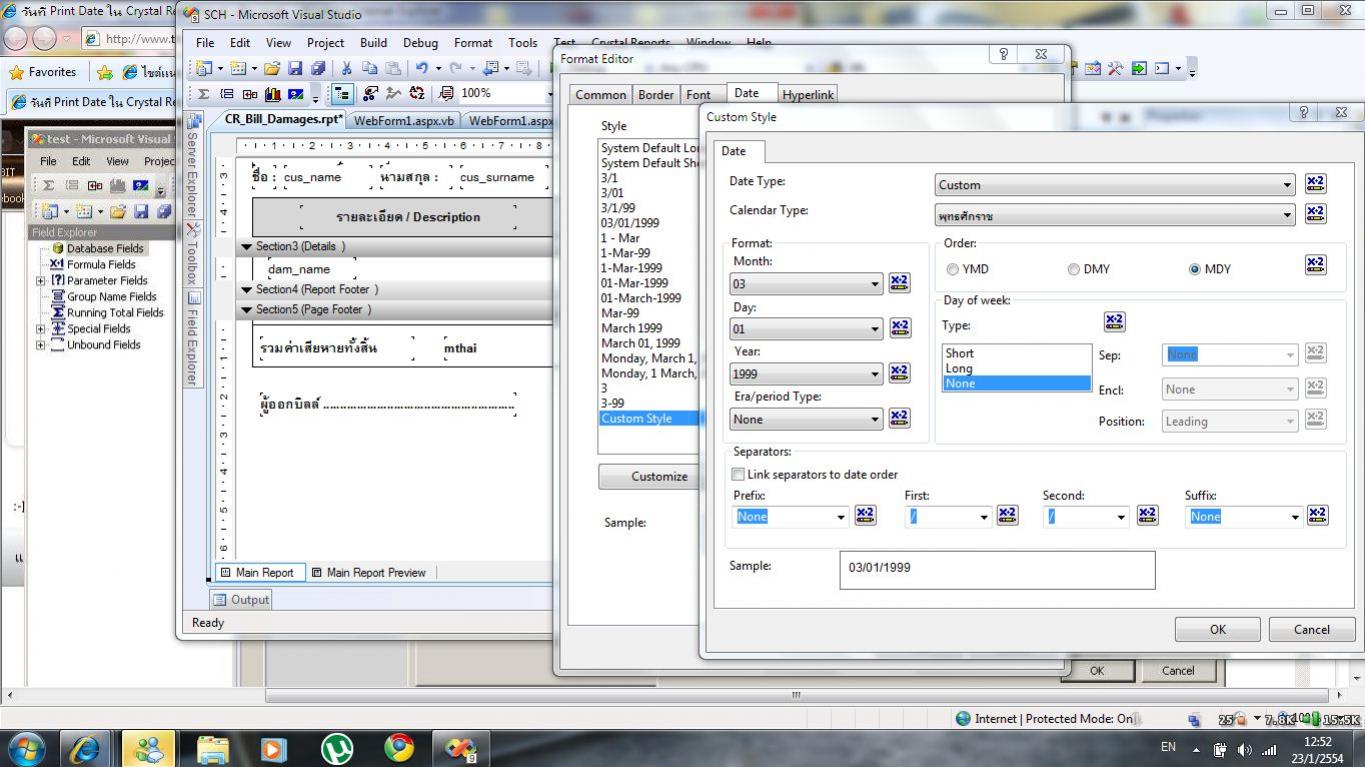Open uTorrent from the taskbar

pos(337,748)
